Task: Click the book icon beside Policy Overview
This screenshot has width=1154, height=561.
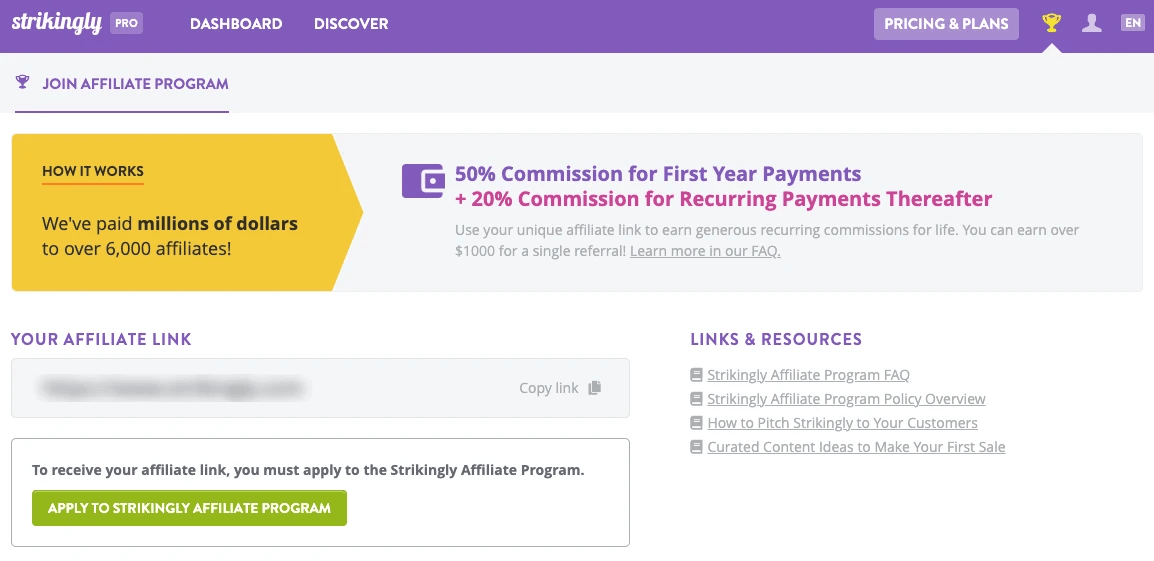Action: click(x=697, y=399)
